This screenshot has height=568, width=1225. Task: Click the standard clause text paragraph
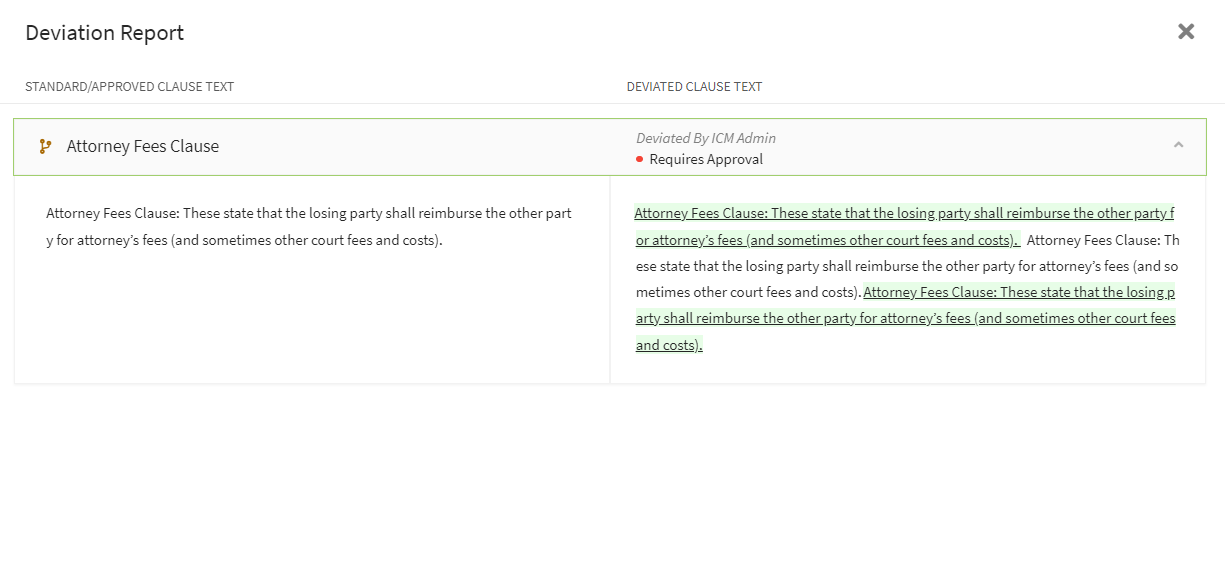click(308, 227)
